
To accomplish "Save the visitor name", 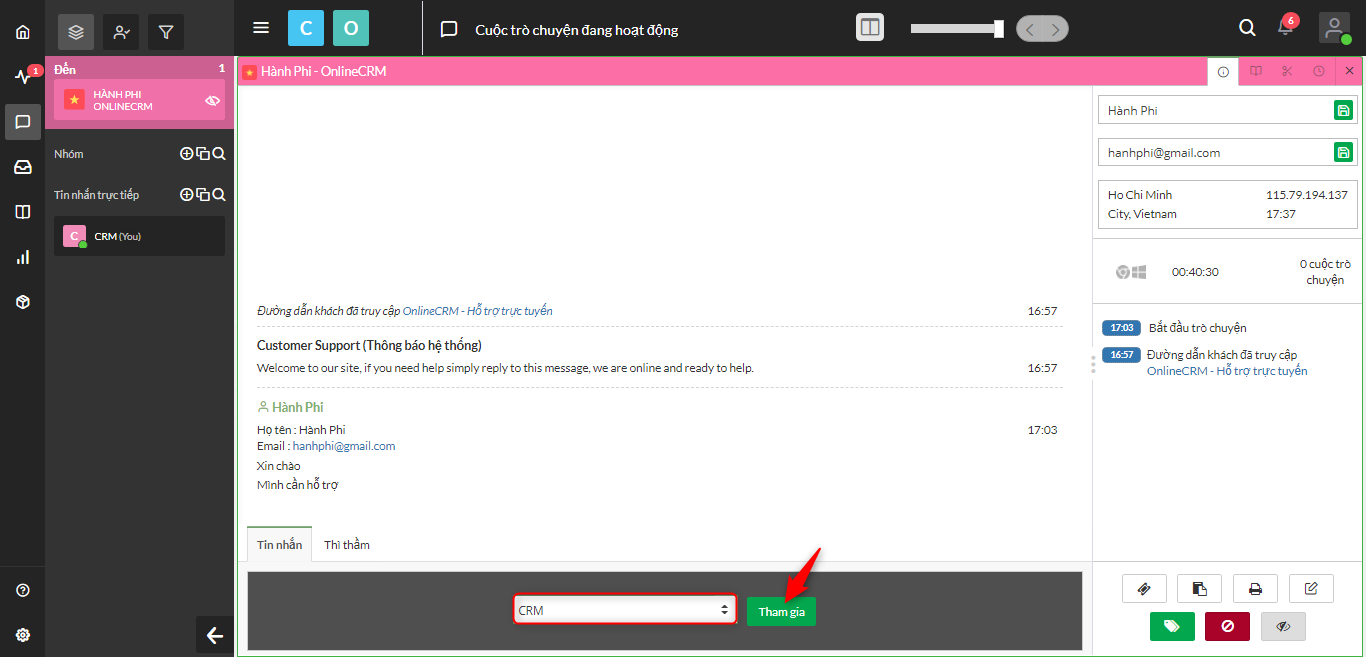I will (x=1343, y=110).
